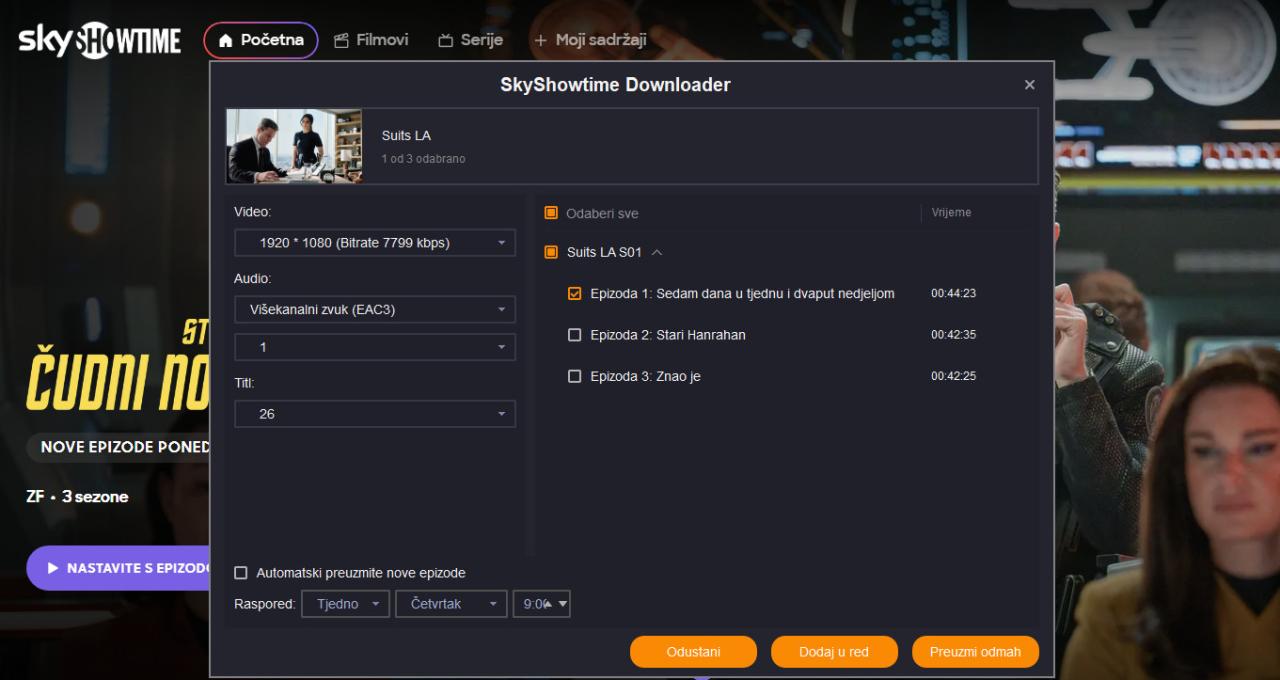
Task: Open the audio track dropdown showing 1
Action: (375, 347)
